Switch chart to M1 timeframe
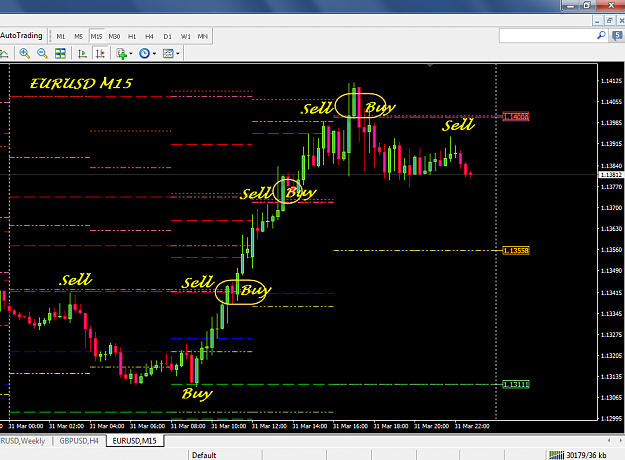625x460 pixels. pyautogui.click(x=61, y=36)
